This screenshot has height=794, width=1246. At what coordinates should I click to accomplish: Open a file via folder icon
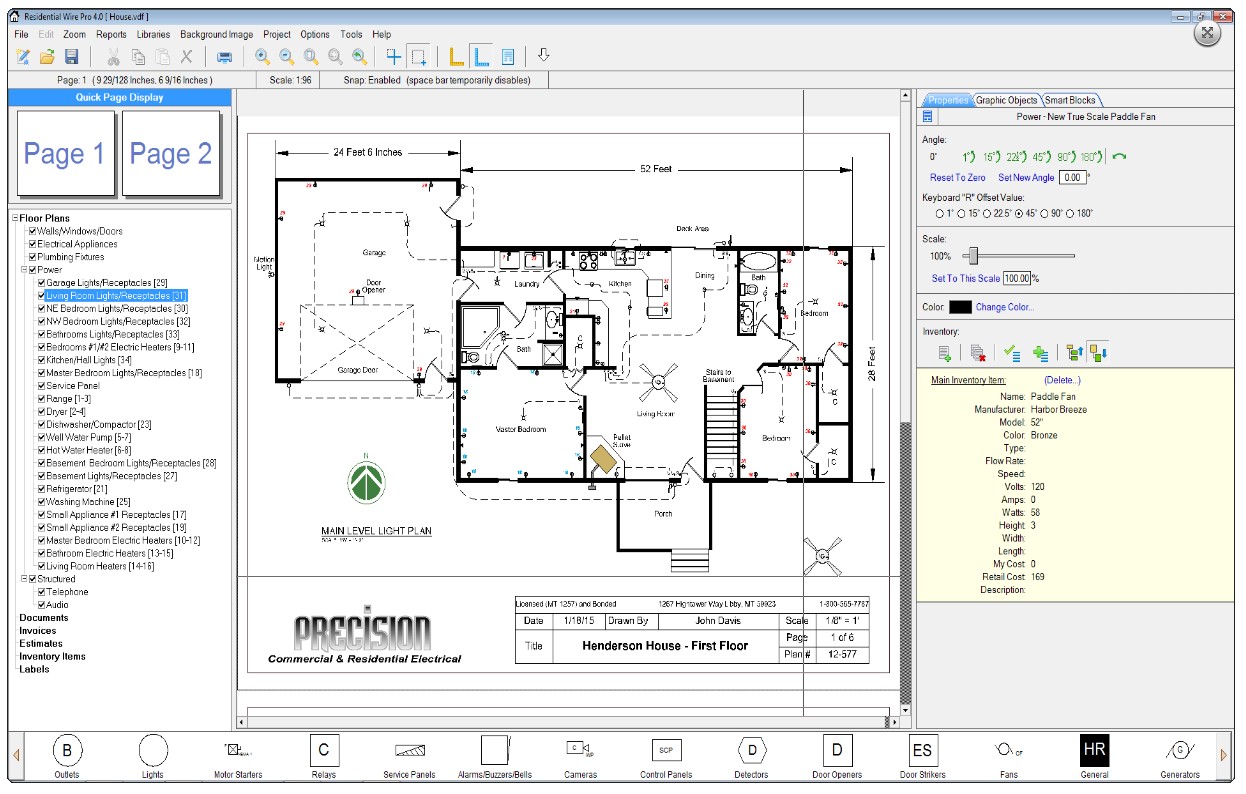point(47,57)
